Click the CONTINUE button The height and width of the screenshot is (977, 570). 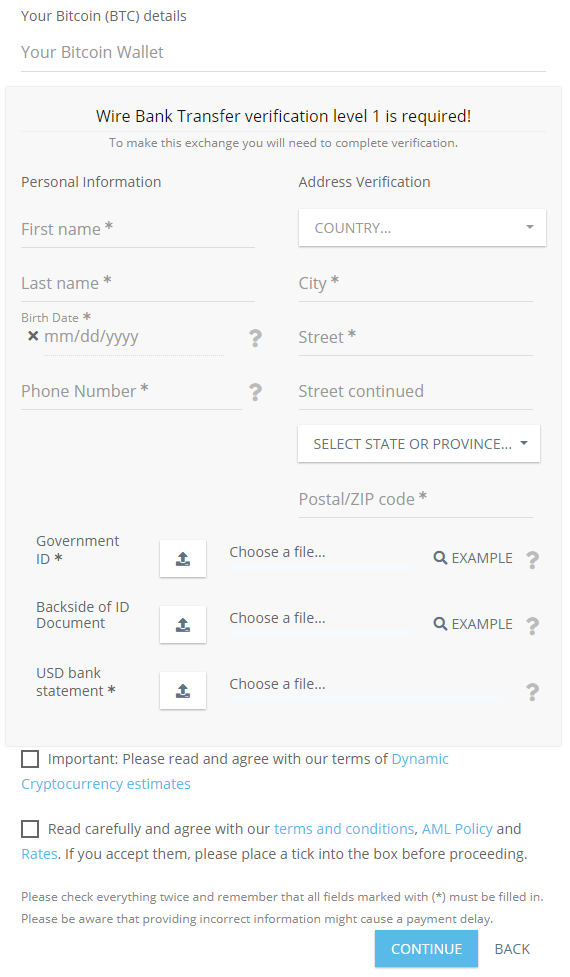[x=426, y=949]
